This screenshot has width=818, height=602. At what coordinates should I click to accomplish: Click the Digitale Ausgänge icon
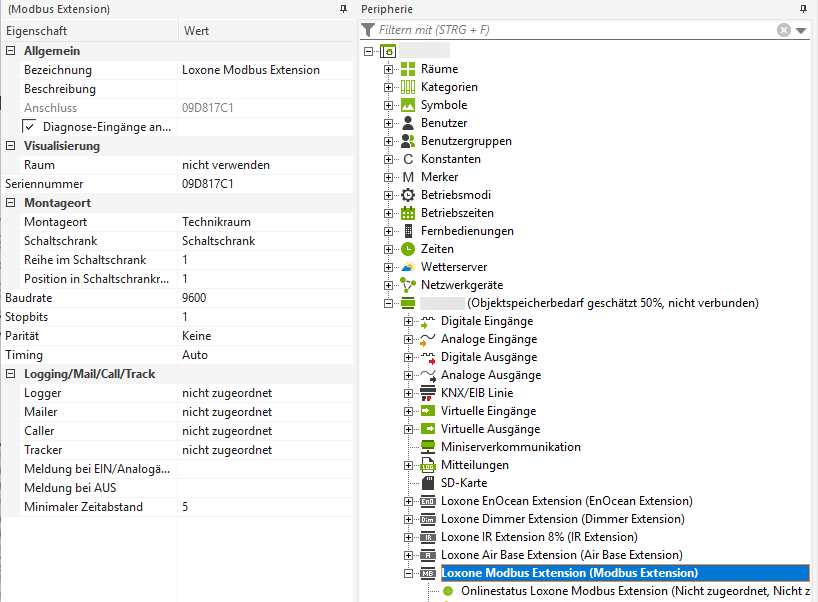[x=428, y=357]
